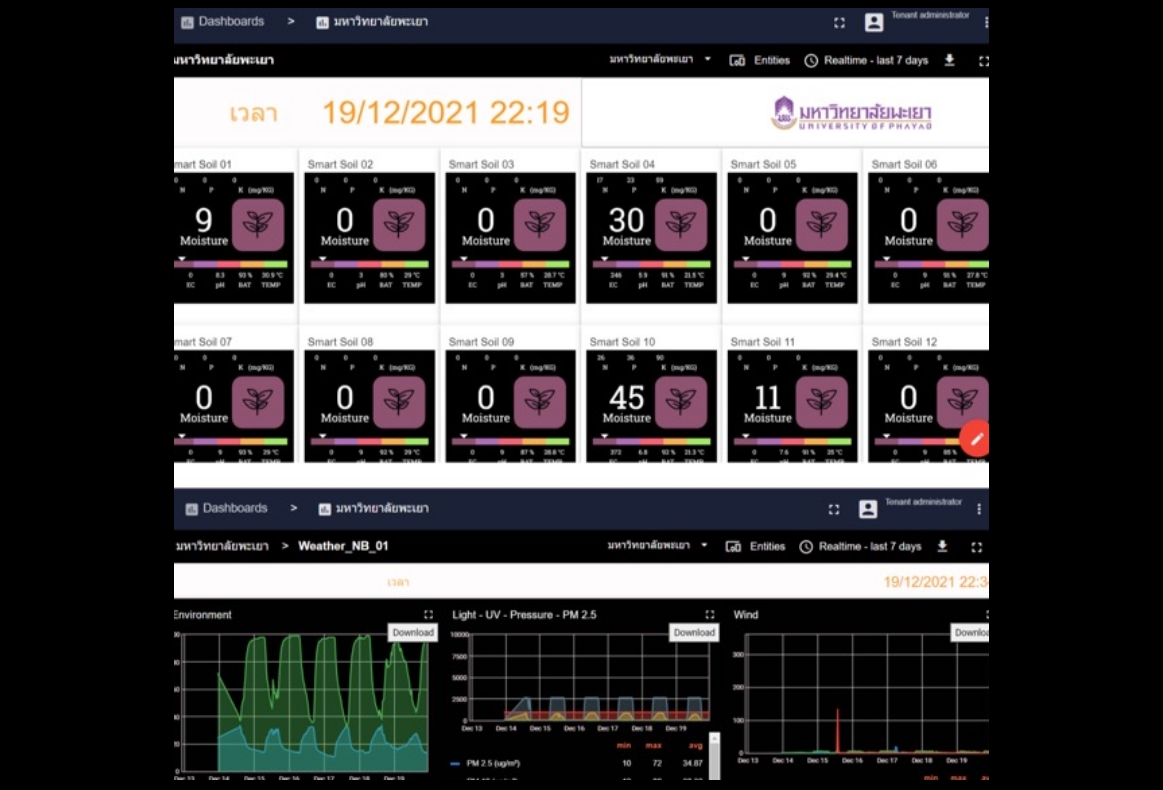
Task: Open Entities in the Weather_NB_01 toolbar
Action: click(756, 546)
